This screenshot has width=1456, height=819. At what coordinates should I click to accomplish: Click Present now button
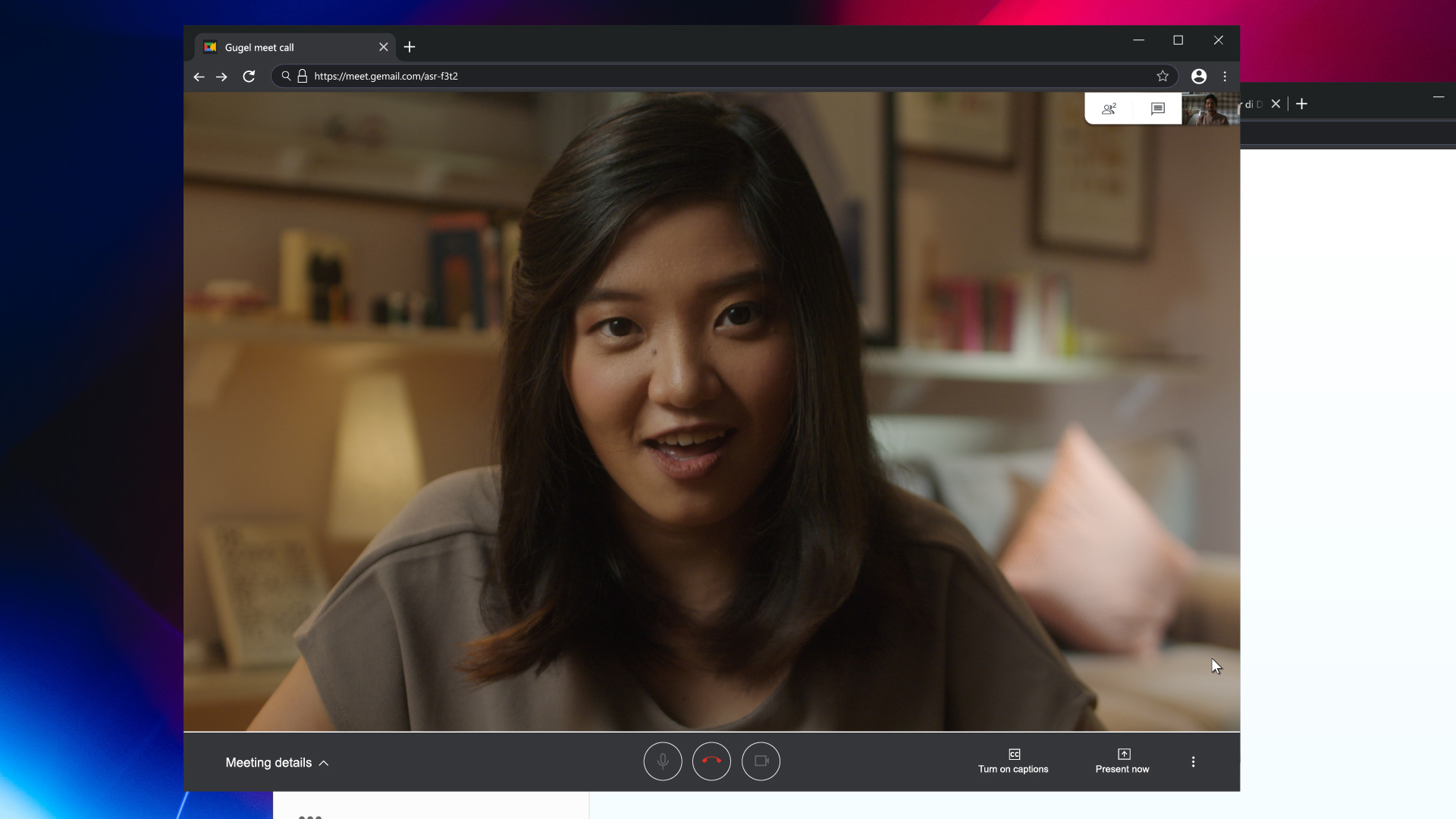click(1122, 761)
